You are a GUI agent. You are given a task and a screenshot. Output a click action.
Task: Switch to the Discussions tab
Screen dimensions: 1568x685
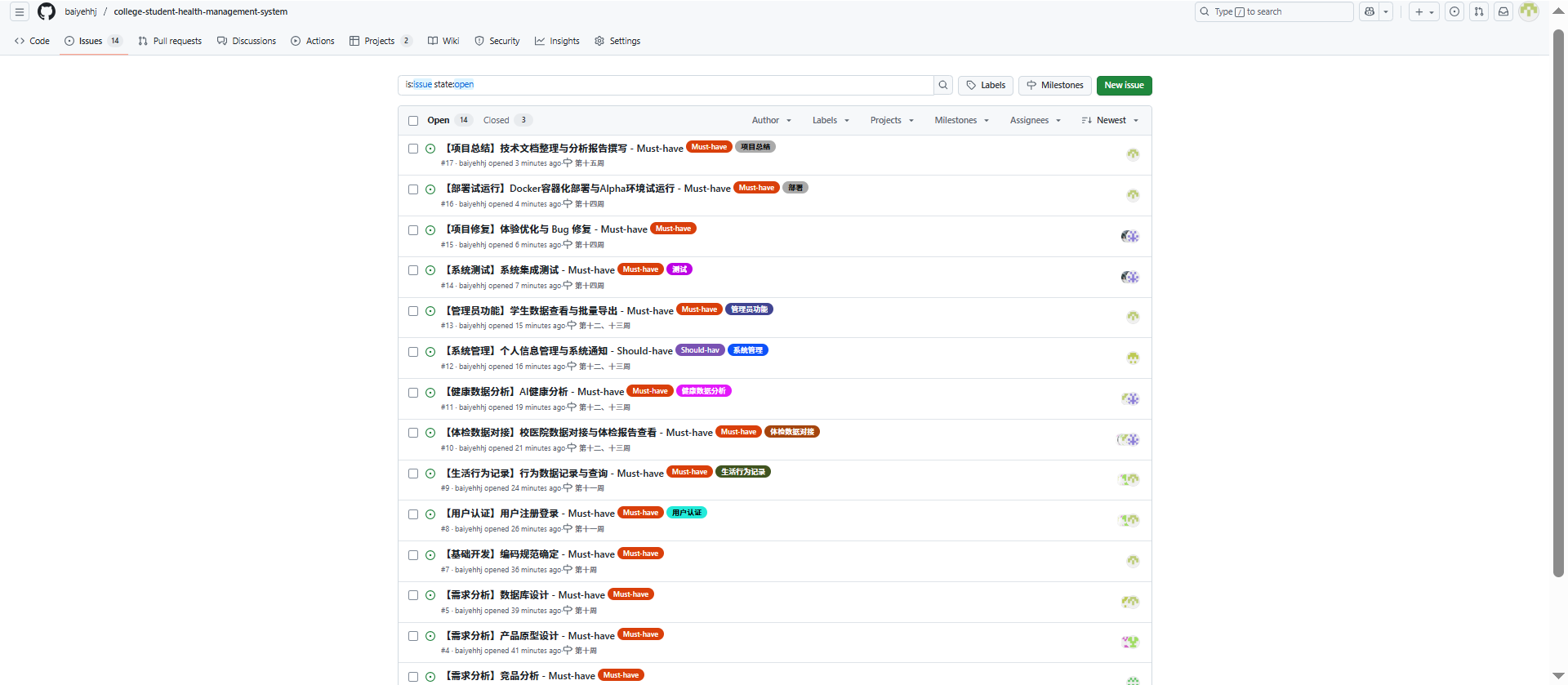(247, 41)
